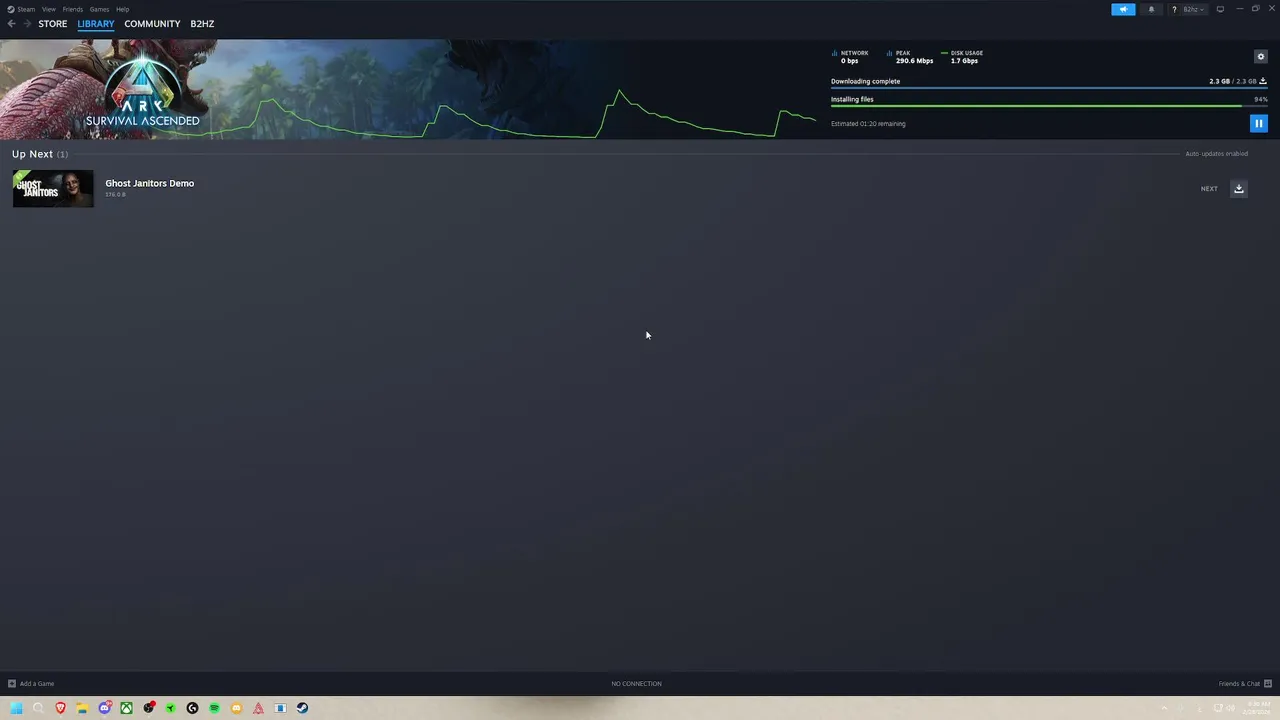
Task: Click the Auto-updates enabled text
Action: [x=1216, y=154]
